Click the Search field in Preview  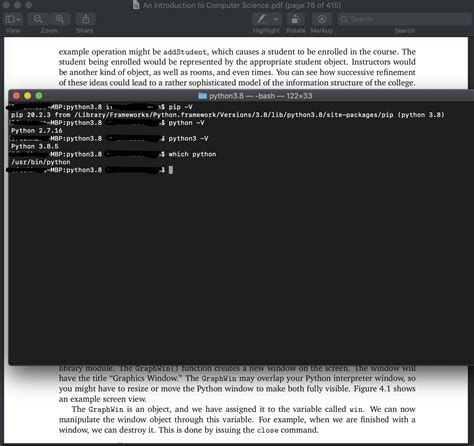(x=404, y=19)
